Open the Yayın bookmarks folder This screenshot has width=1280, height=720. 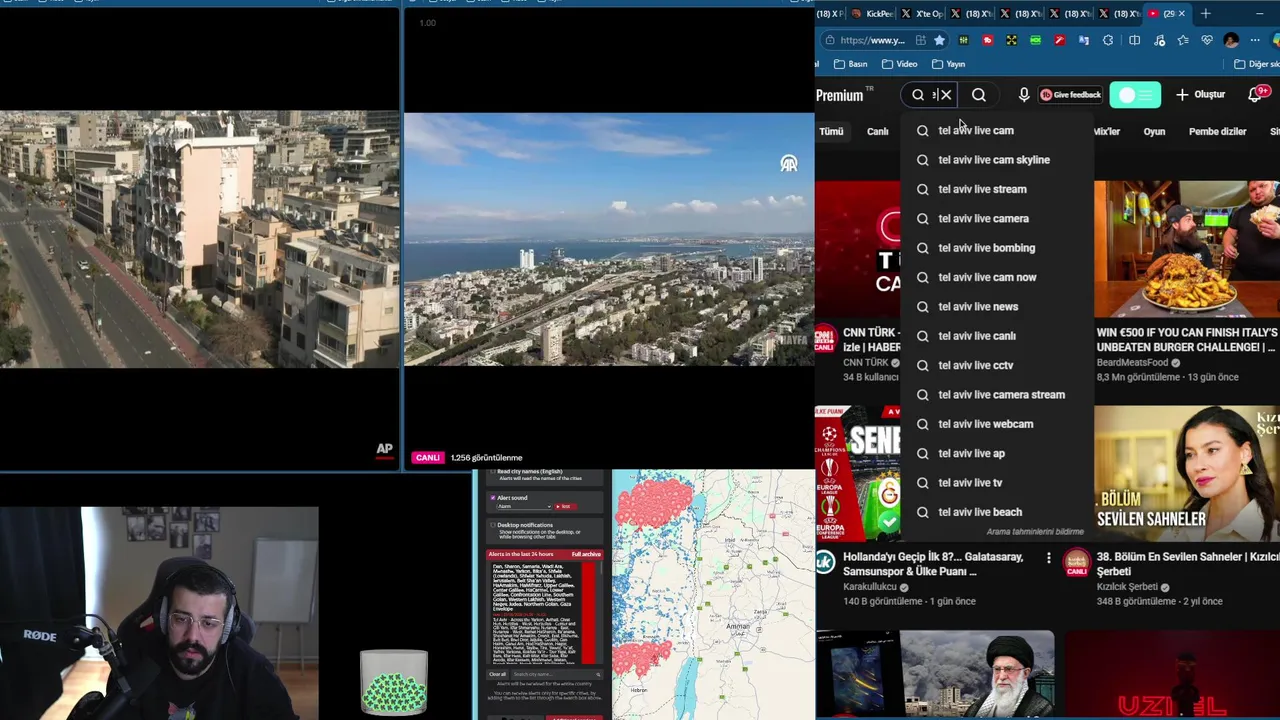click(x=947, y=64)
